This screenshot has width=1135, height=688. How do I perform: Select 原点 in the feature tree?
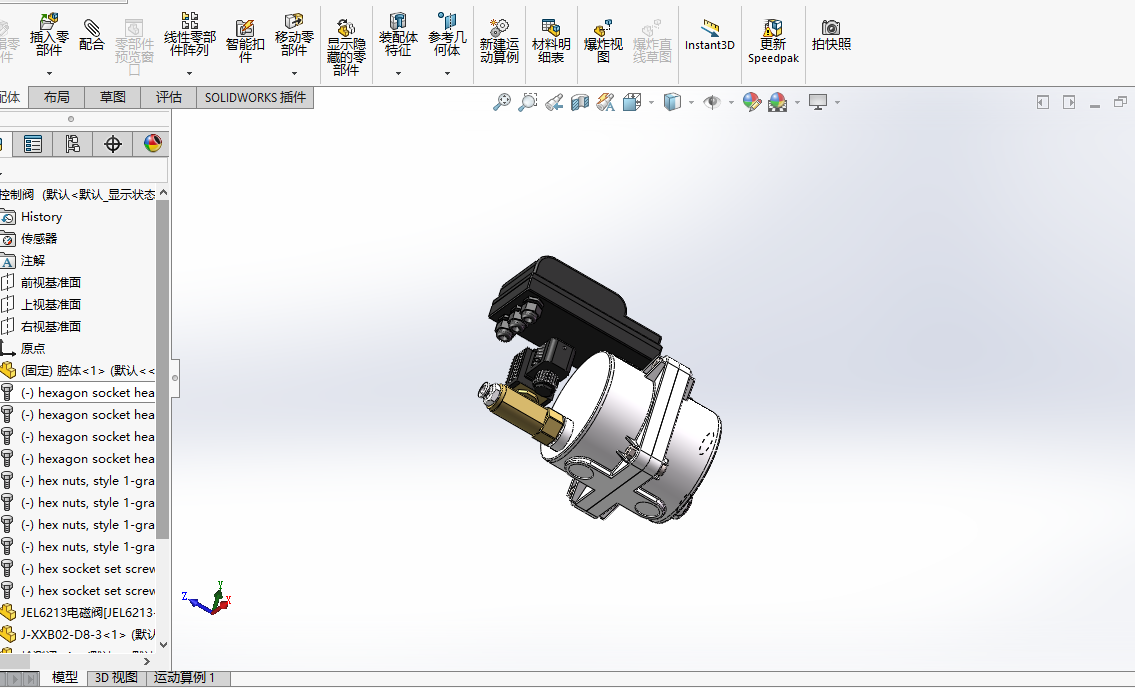tap(33, 348)
